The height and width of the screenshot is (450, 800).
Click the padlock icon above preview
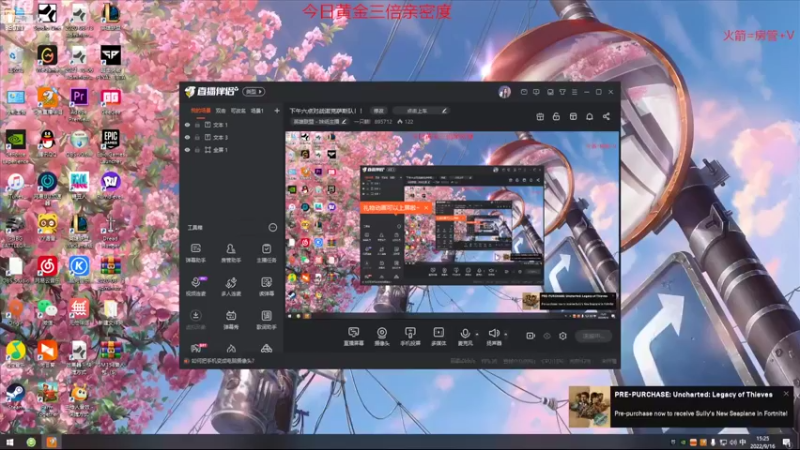(556, 117)
